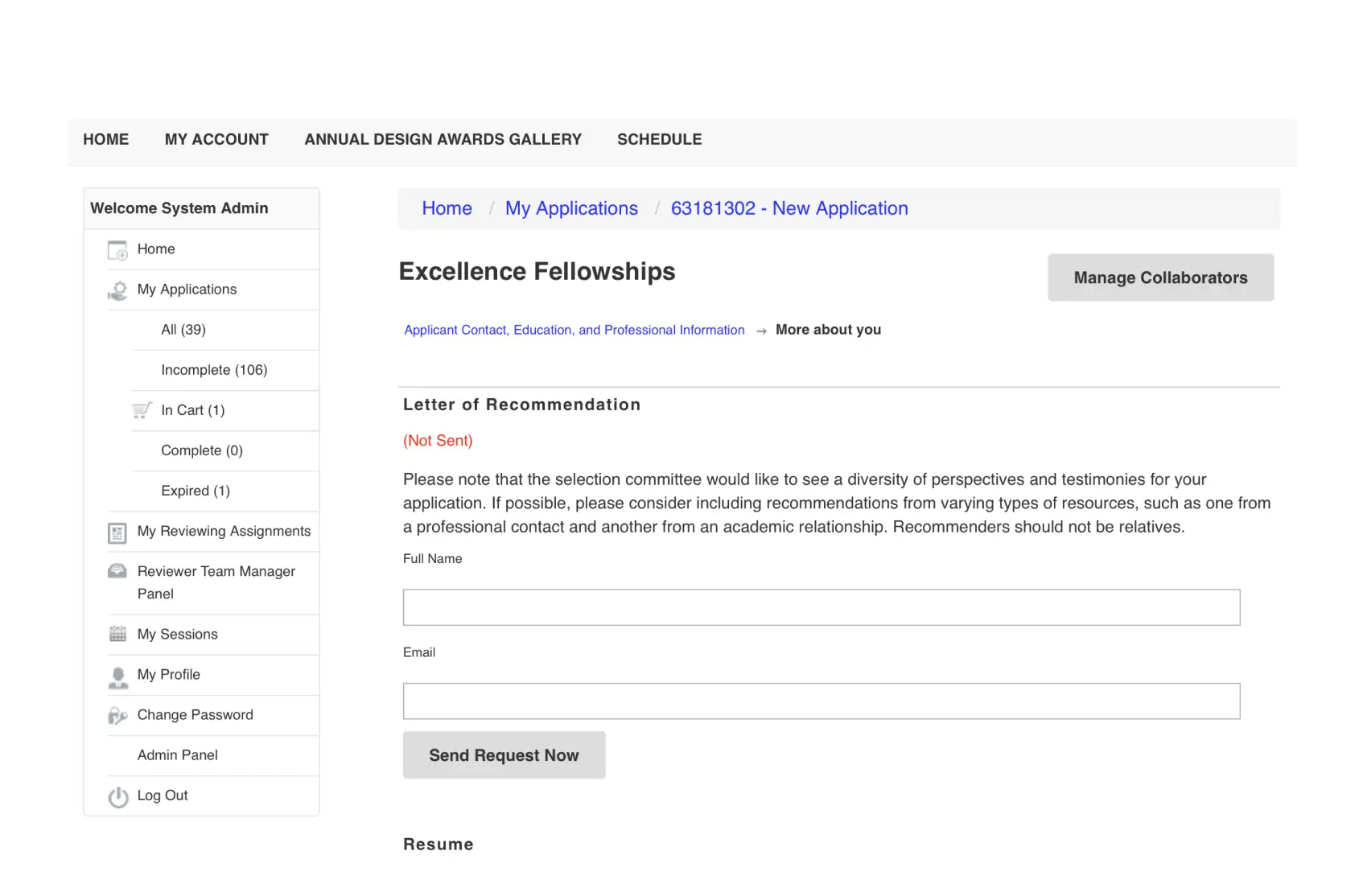Click the My Reviewing Assignments icon
This screenshot has width=1363, height=896.
tap(117, 532)
